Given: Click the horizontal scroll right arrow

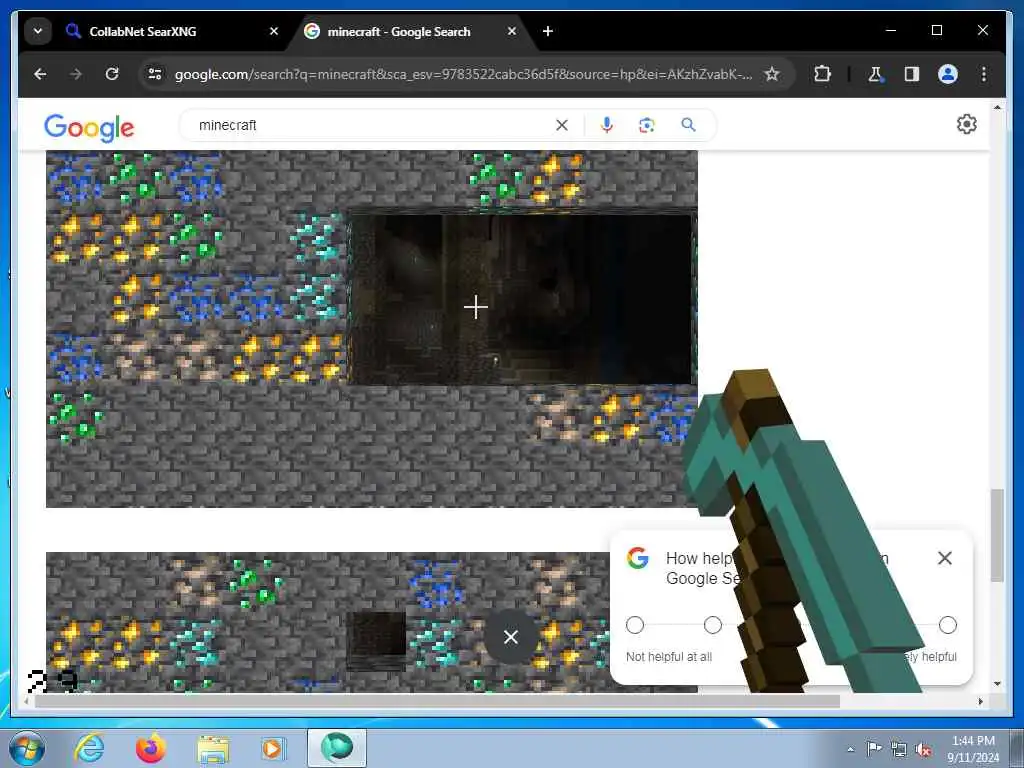Looking at the screenshot, I should point(980,701).
